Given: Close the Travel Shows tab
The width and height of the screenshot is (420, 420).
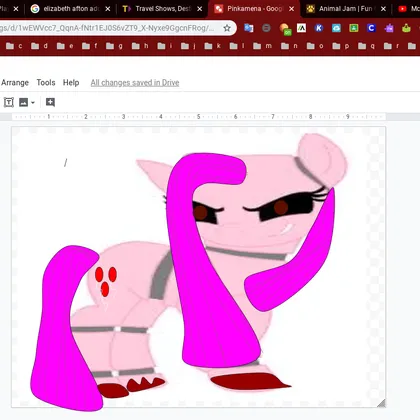Looking at the screenshot, I should pyautogui.click(x=199, y=9).
